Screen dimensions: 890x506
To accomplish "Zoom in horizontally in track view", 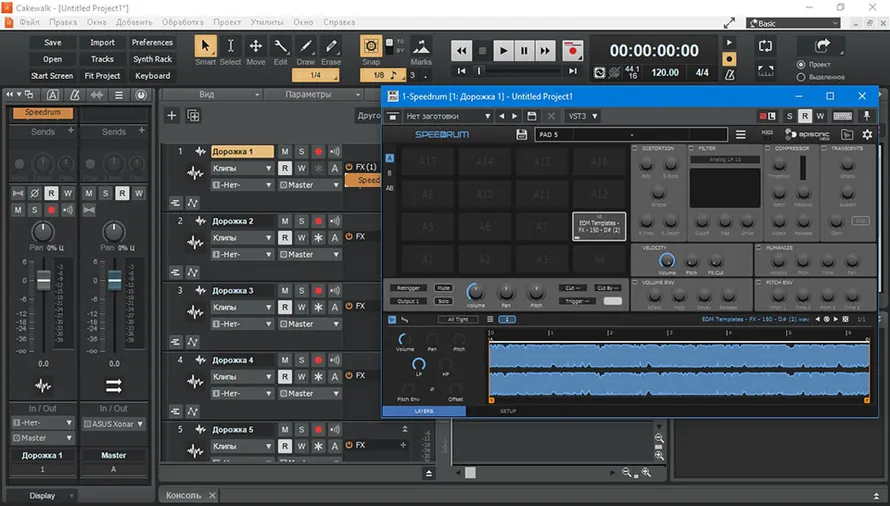I will [646, 472].
